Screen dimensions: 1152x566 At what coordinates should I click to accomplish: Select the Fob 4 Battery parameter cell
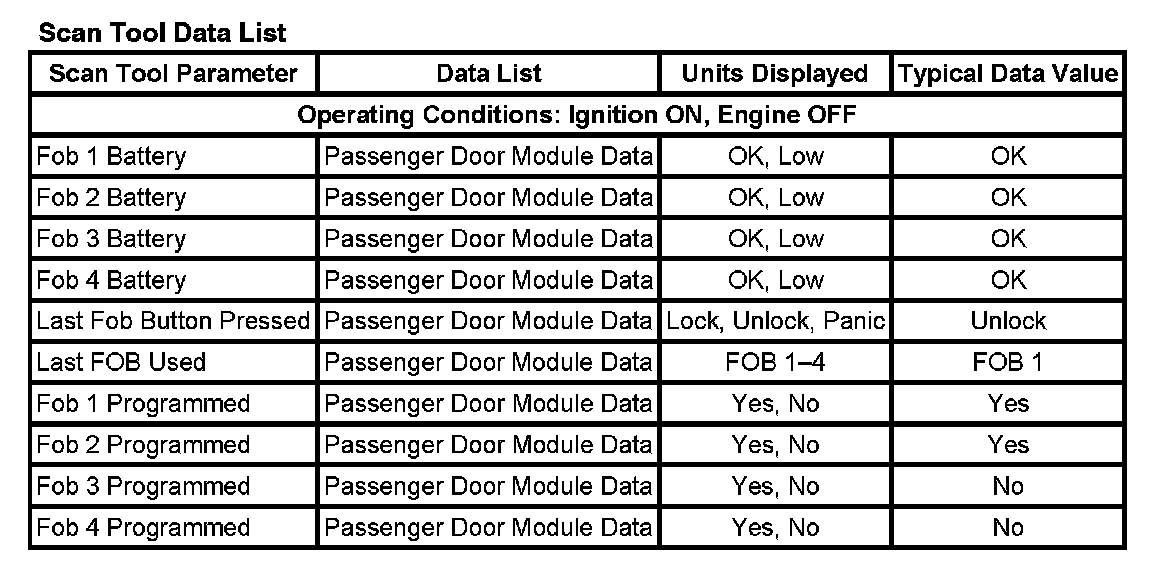[x=111, y=280]
